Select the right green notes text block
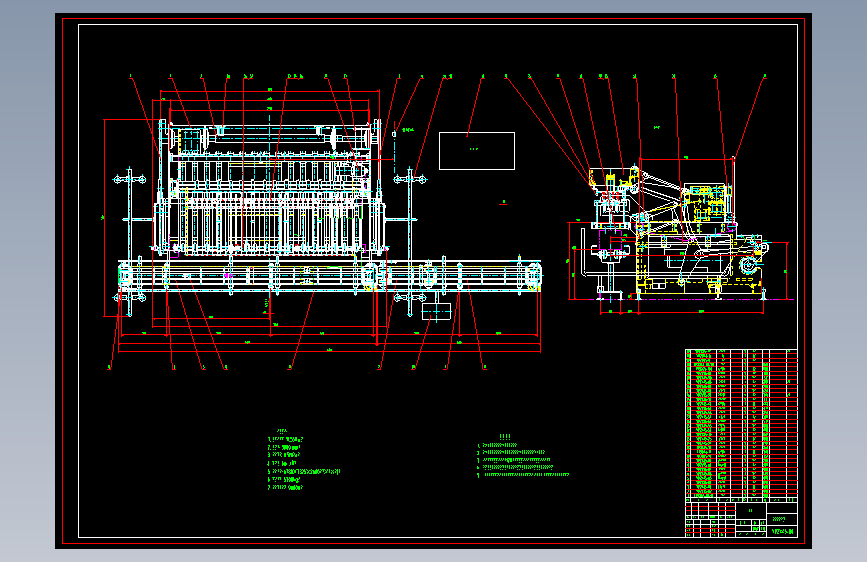Image resolution: width=867 pixels, height=562 pixels. click(523, 456)
